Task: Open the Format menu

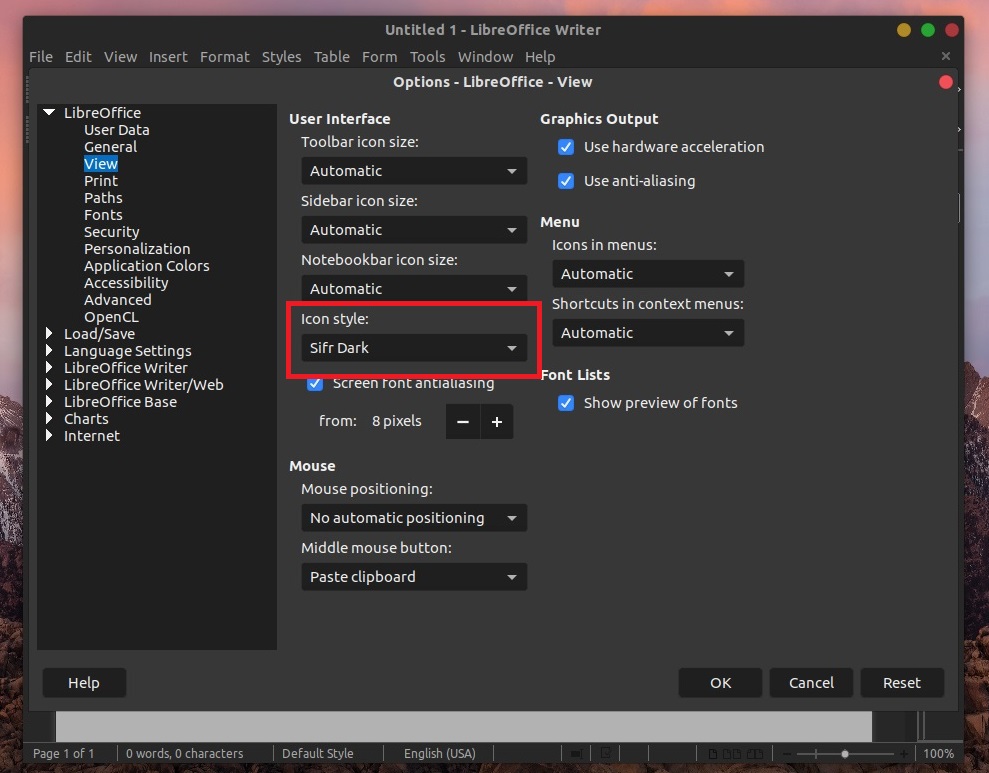Action: 224,57
